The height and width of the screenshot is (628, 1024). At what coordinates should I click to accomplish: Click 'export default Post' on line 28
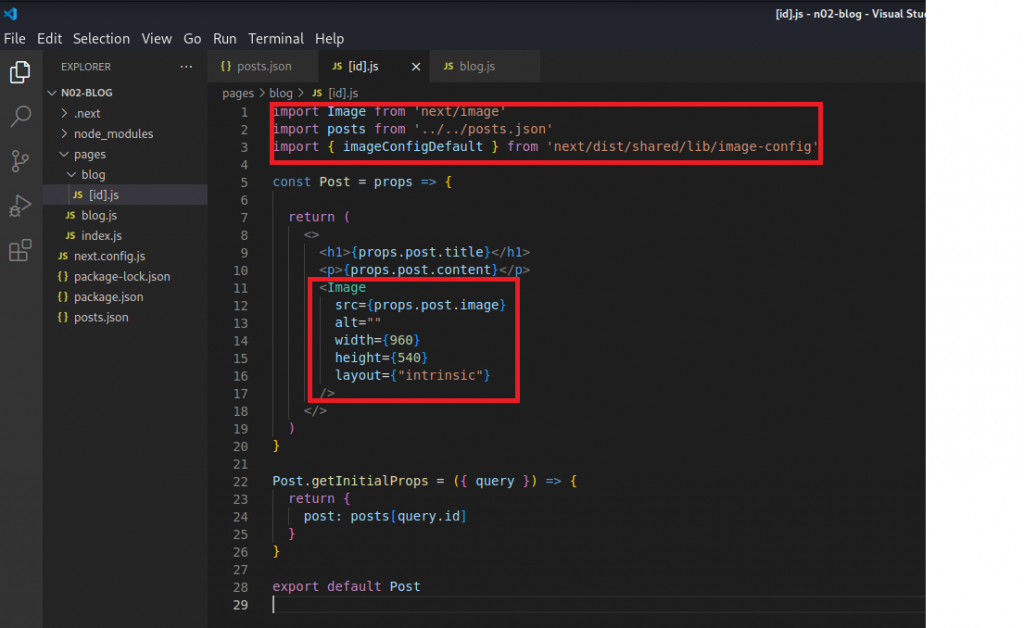[x=346, y=586]
